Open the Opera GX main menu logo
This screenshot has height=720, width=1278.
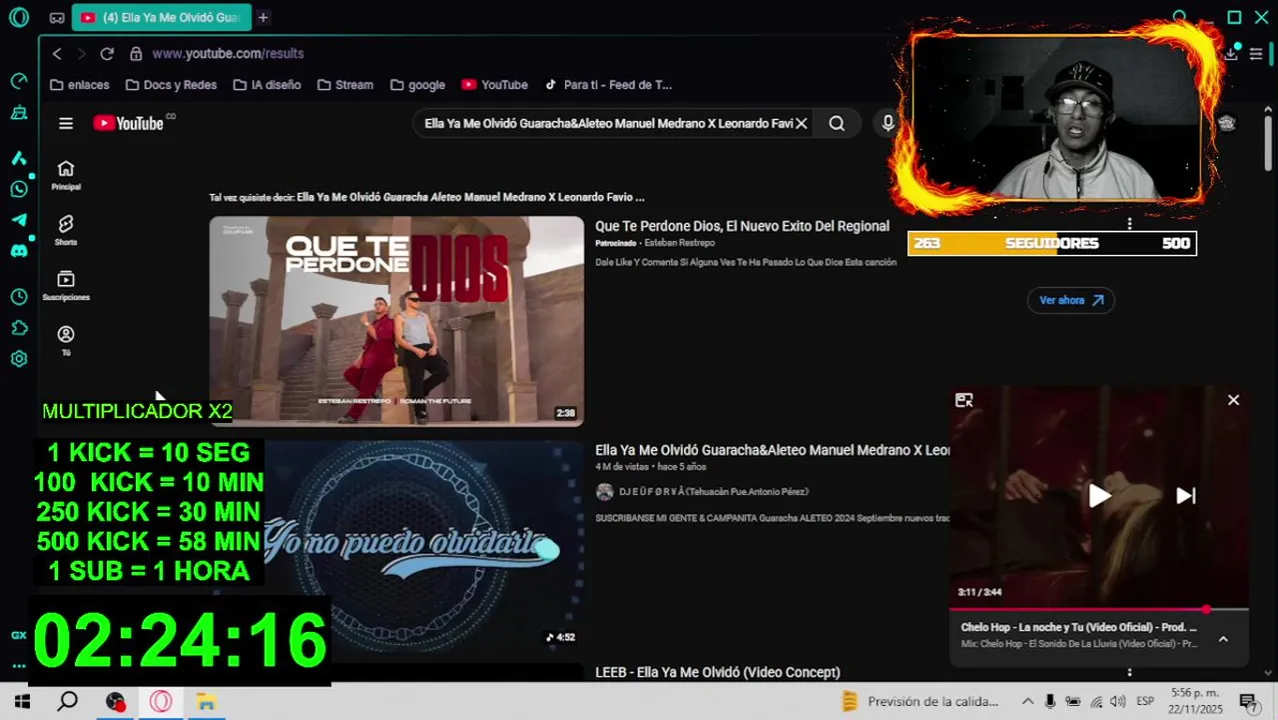(19, 17)
